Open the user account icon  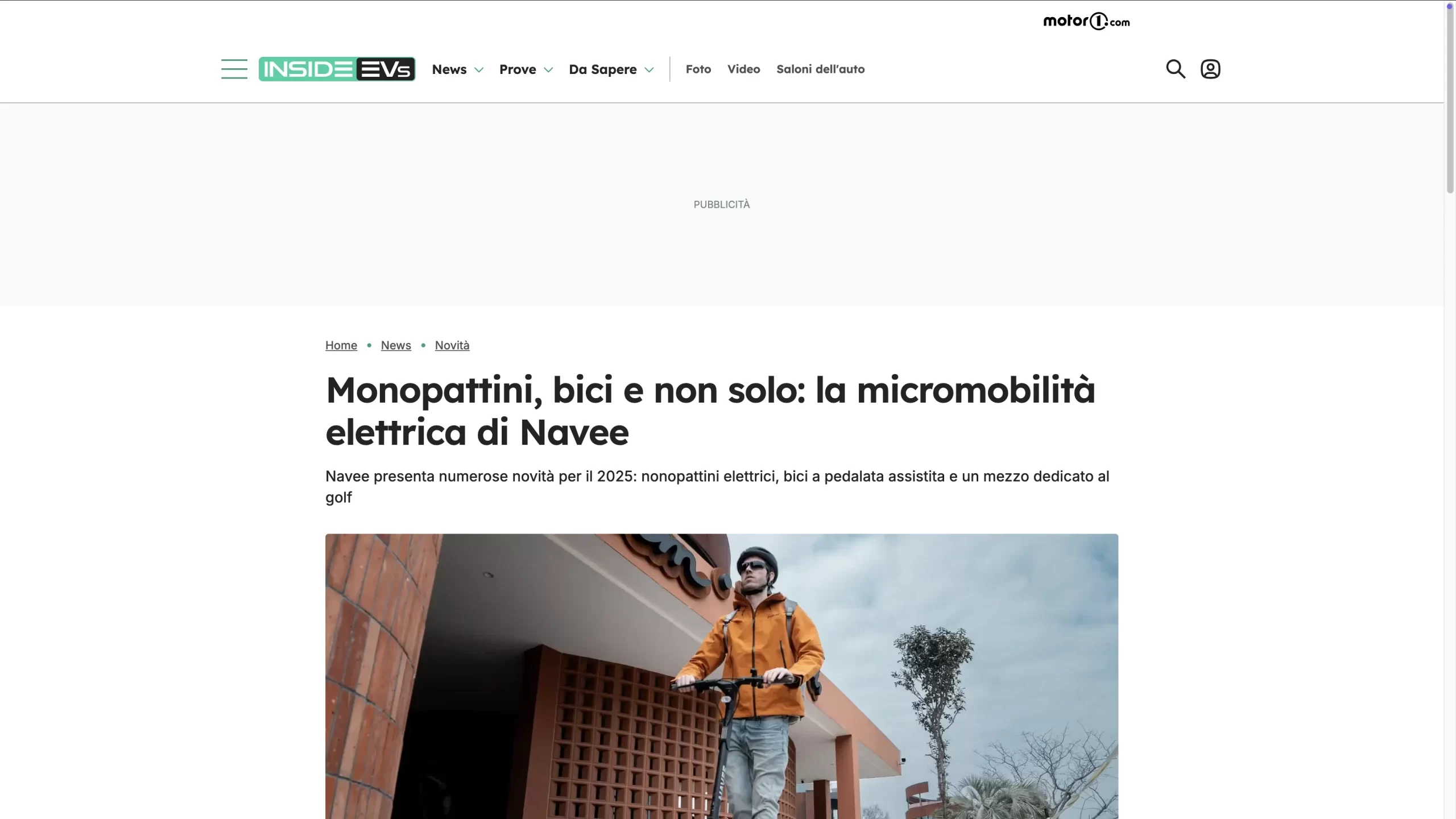pyautogui.click(x=1210, y=69)
